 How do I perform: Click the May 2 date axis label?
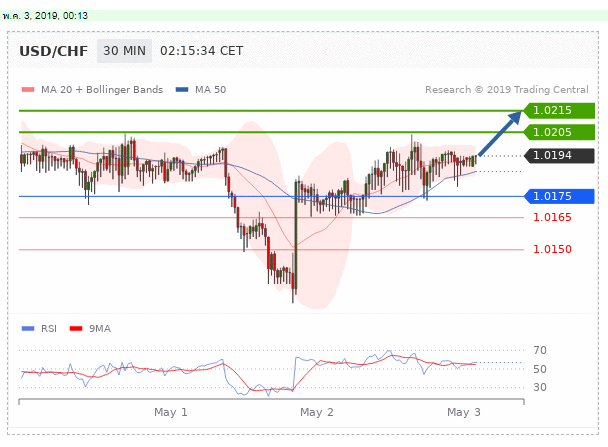pyautogui.click(x=317, y=412)
